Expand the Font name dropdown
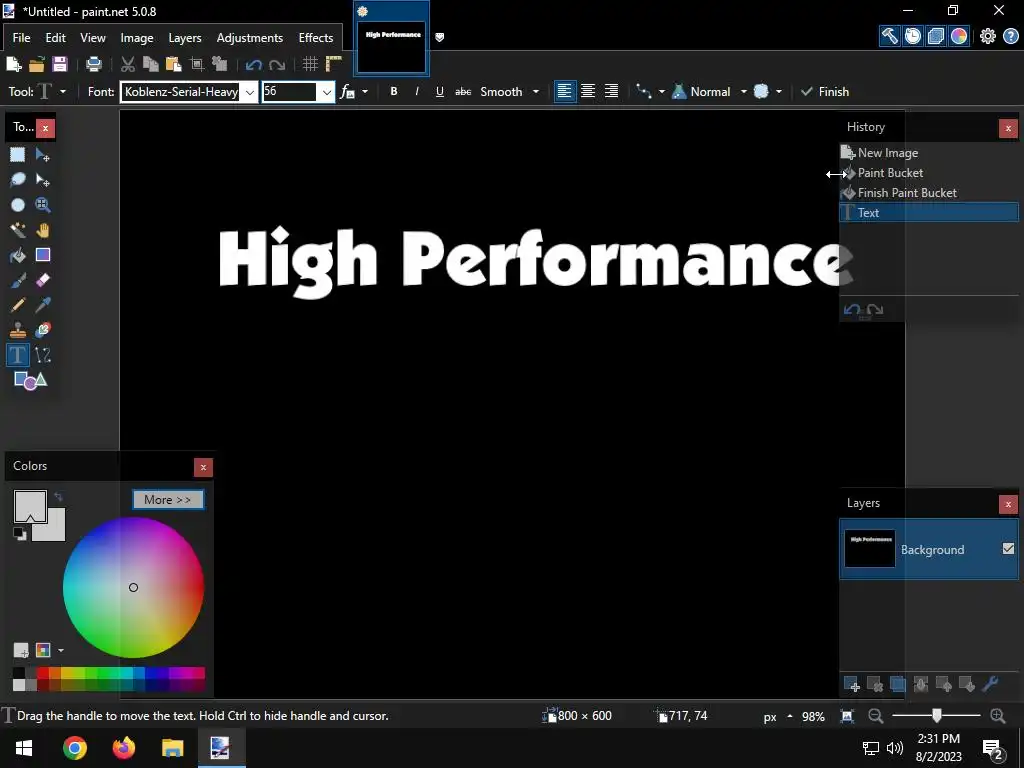Screen dimensions: 1024x768 pos(249,92)
